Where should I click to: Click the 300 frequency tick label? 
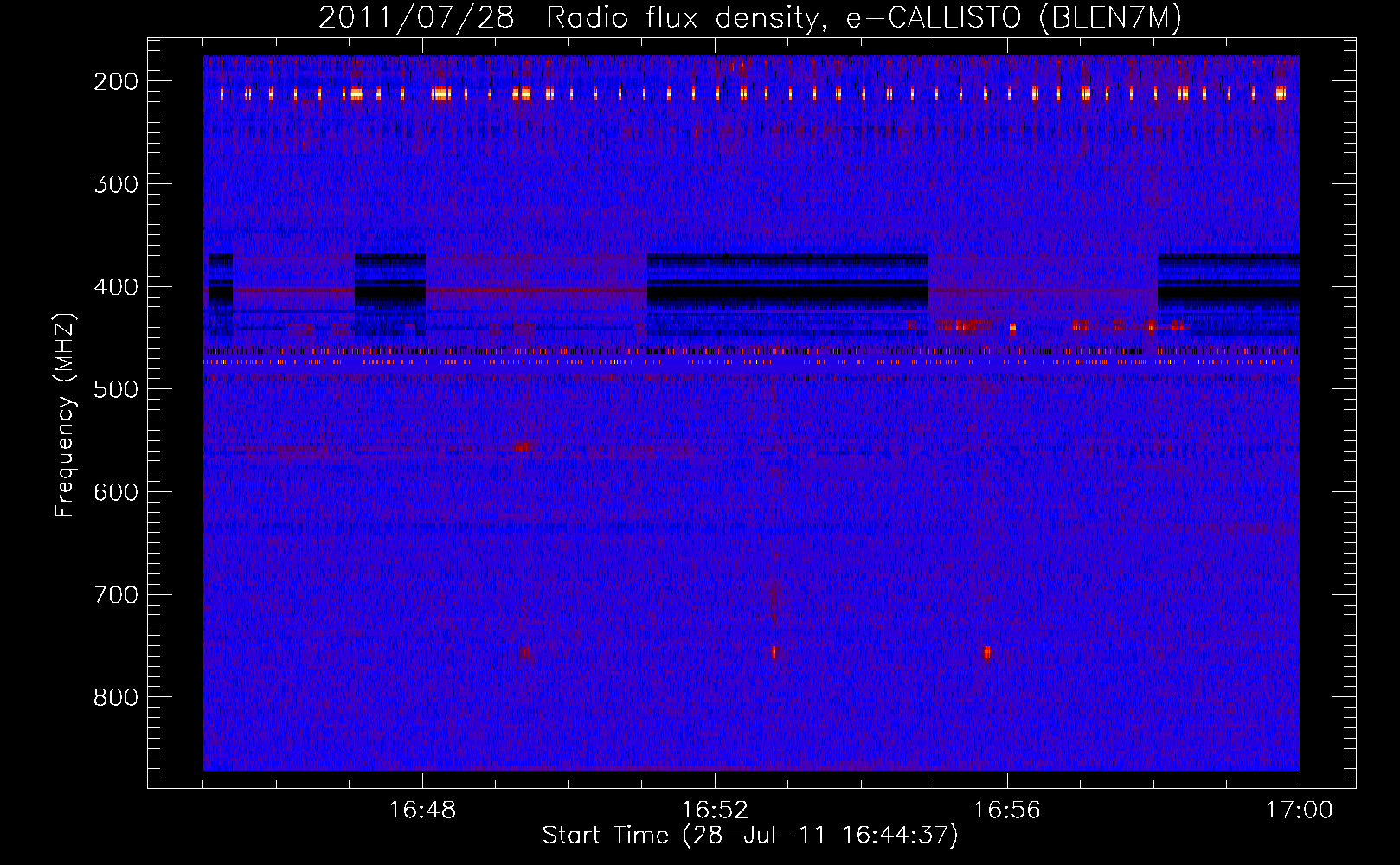pos(116,184)
